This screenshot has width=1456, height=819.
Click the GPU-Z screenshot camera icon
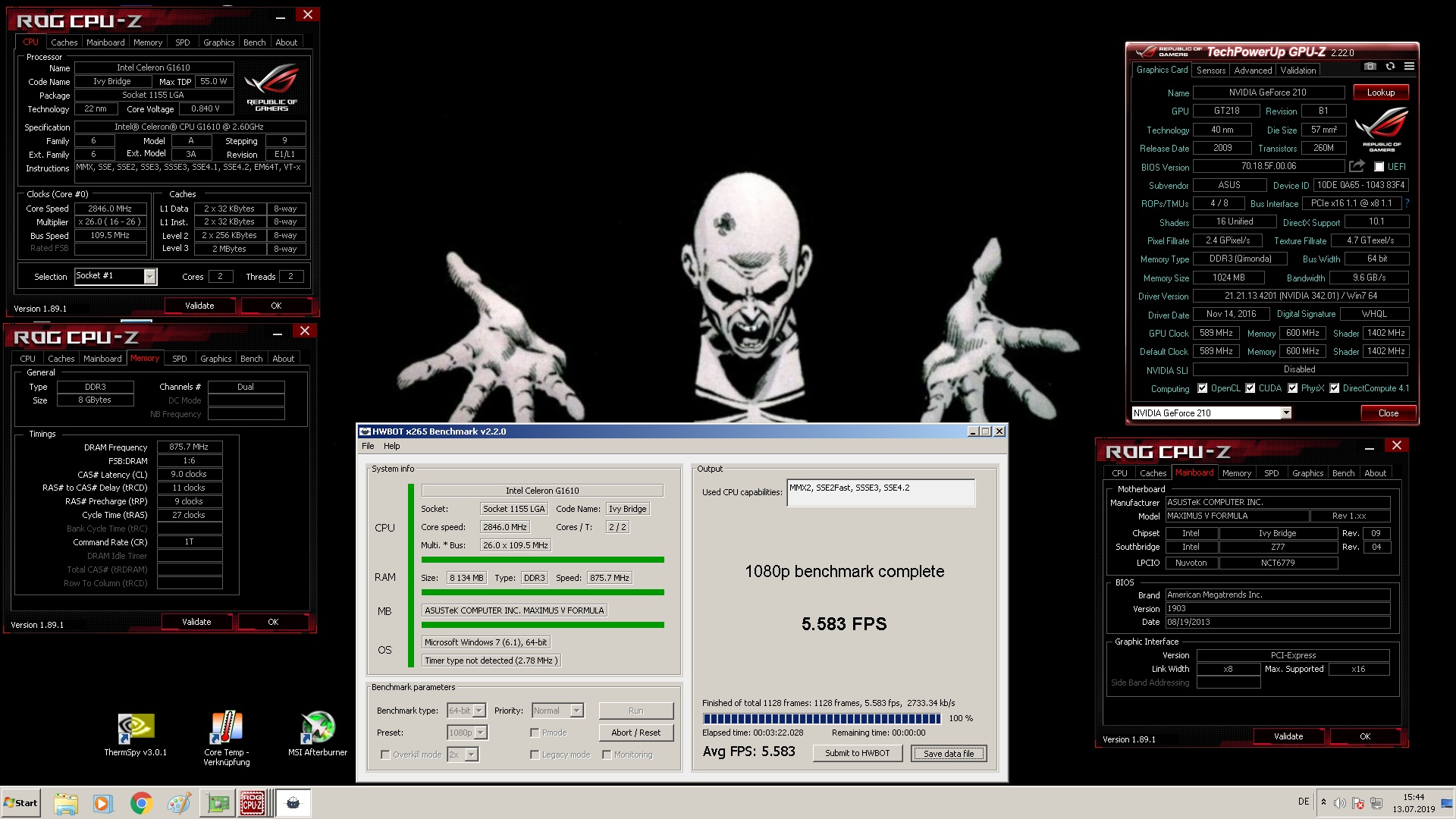tap(1370, 67)
